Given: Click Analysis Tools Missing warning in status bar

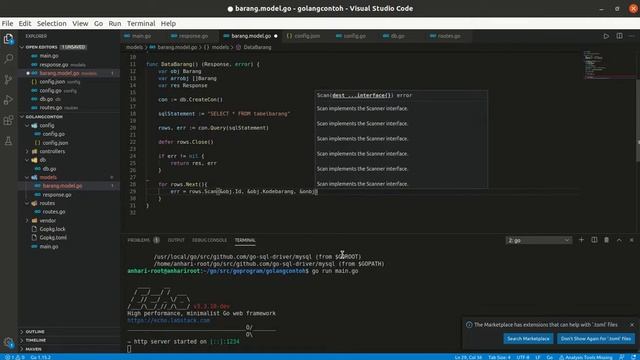Looking at the screenshot, I should (x=586, y=357).
